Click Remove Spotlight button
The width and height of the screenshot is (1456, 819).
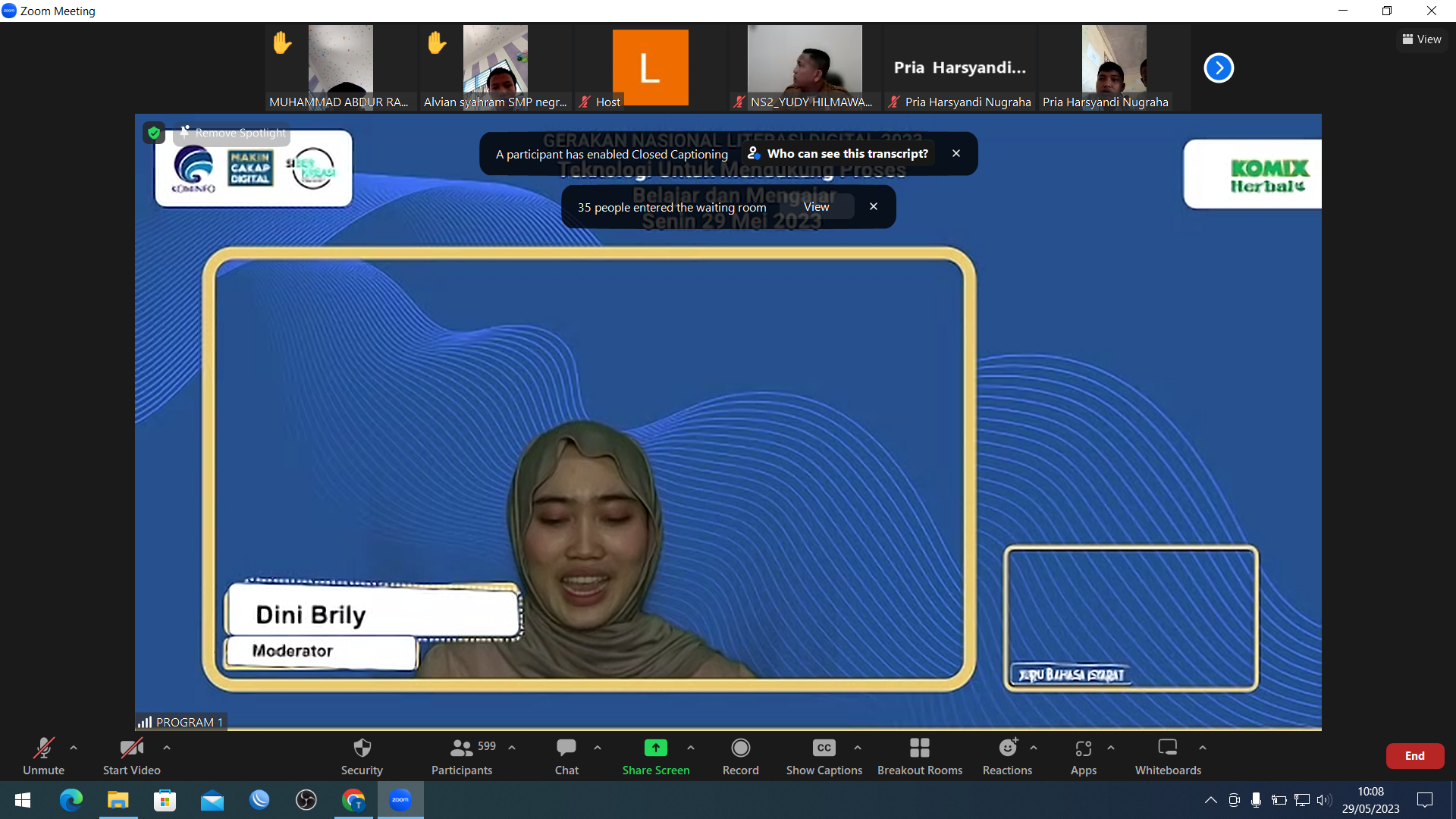click(x=233, y=133)
